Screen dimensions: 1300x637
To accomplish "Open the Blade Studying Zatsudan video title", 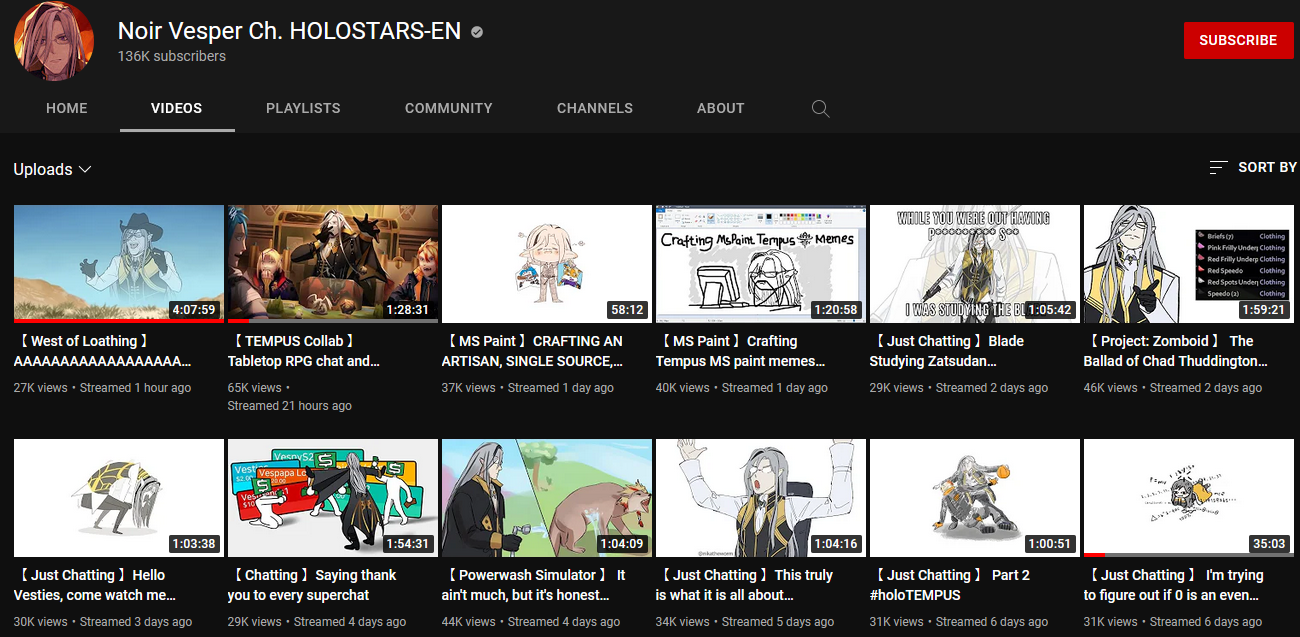I will tap(947, 351).
